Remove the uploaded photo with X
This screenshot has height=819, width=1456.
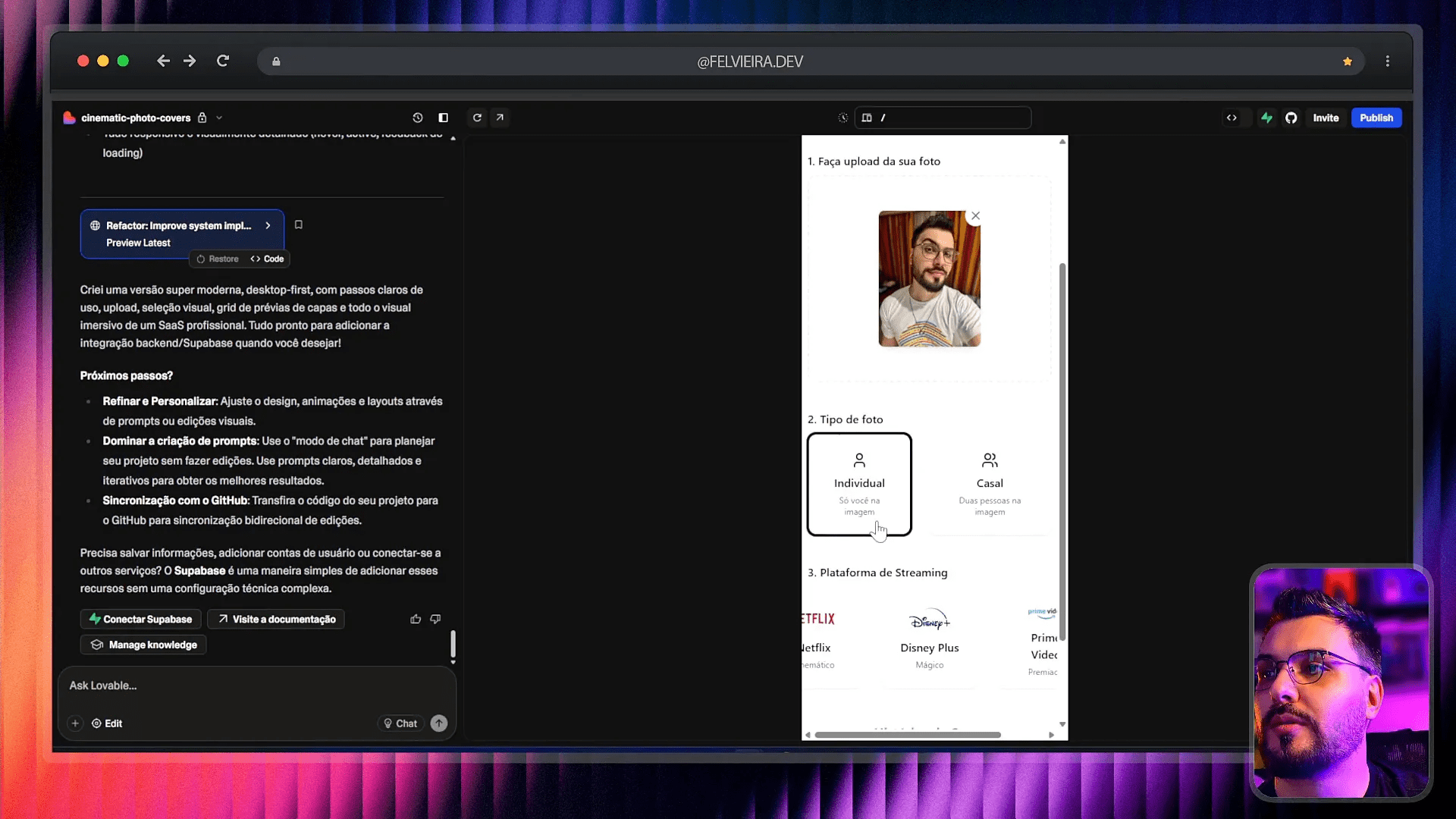pyautogui.click(x=976, y=216)
